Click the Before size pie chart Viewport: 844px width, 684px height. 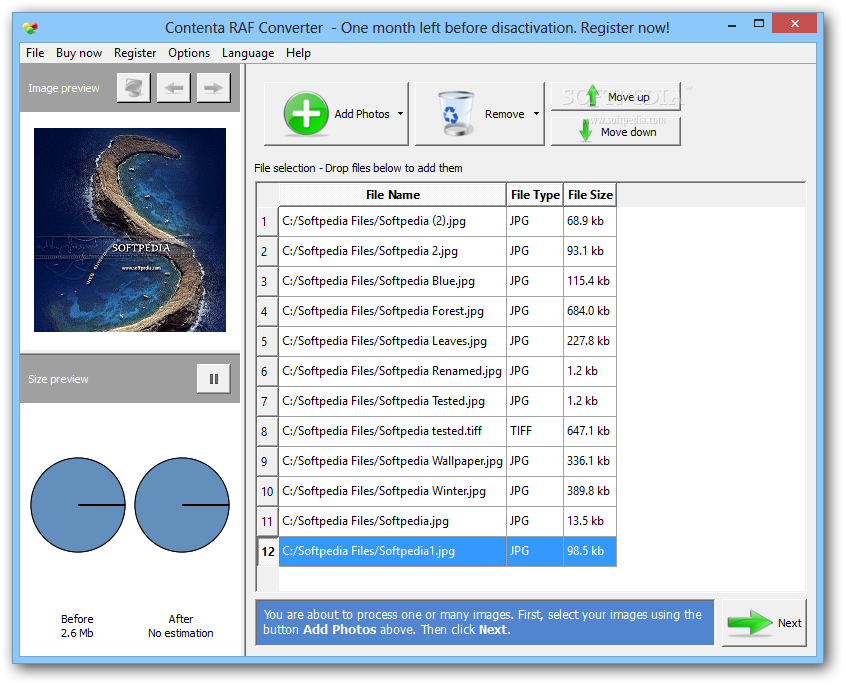coord(78,505)
